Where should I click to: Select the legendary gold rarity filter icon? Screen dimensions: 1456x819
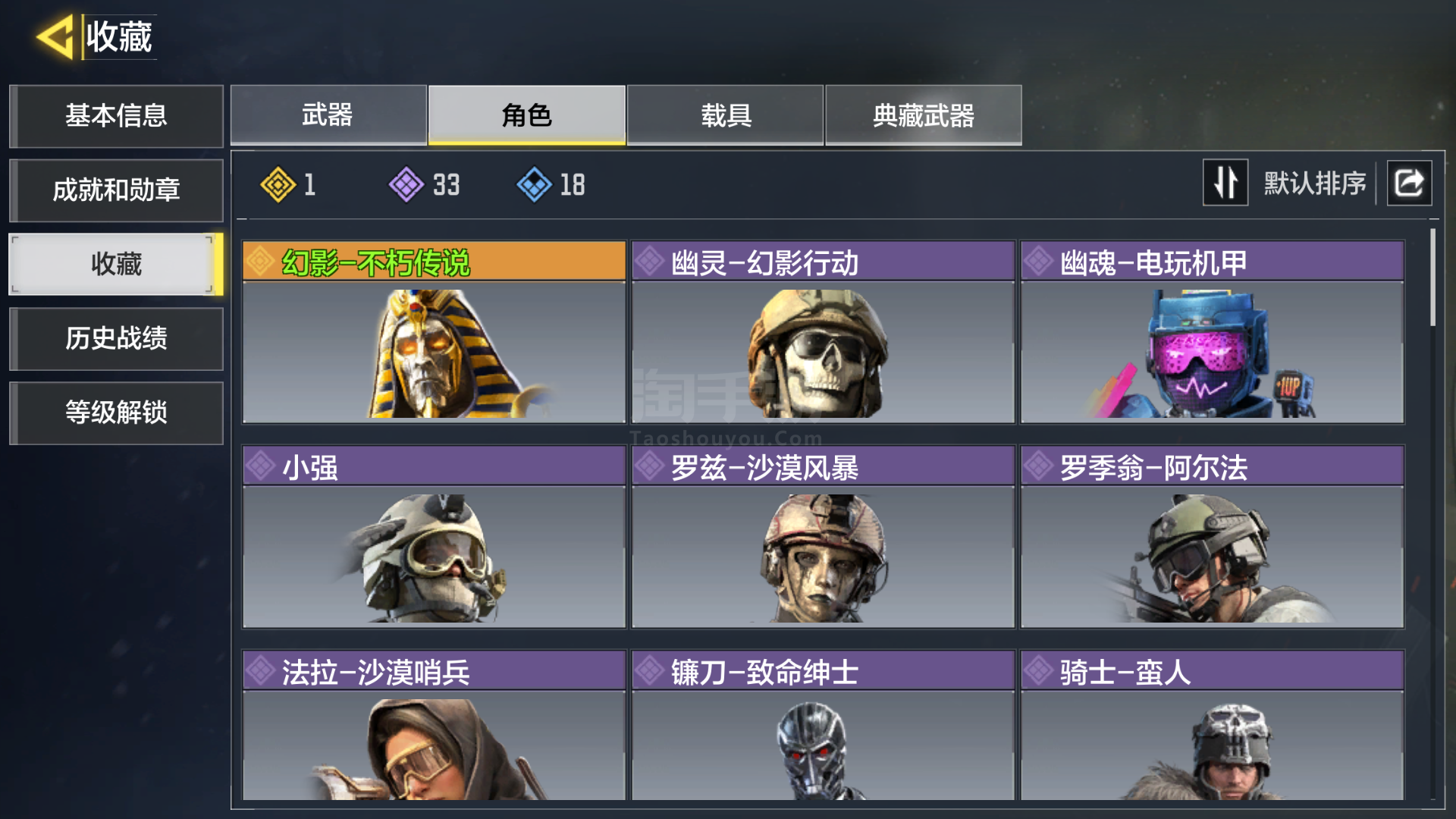(278, 184)
